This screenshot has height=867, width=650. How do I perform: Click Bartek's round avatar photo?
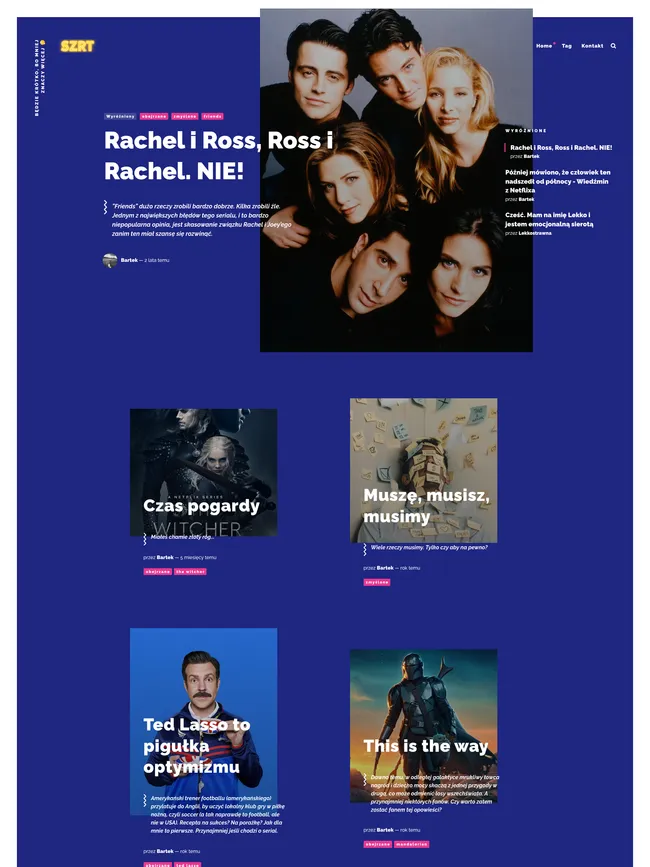110,260
